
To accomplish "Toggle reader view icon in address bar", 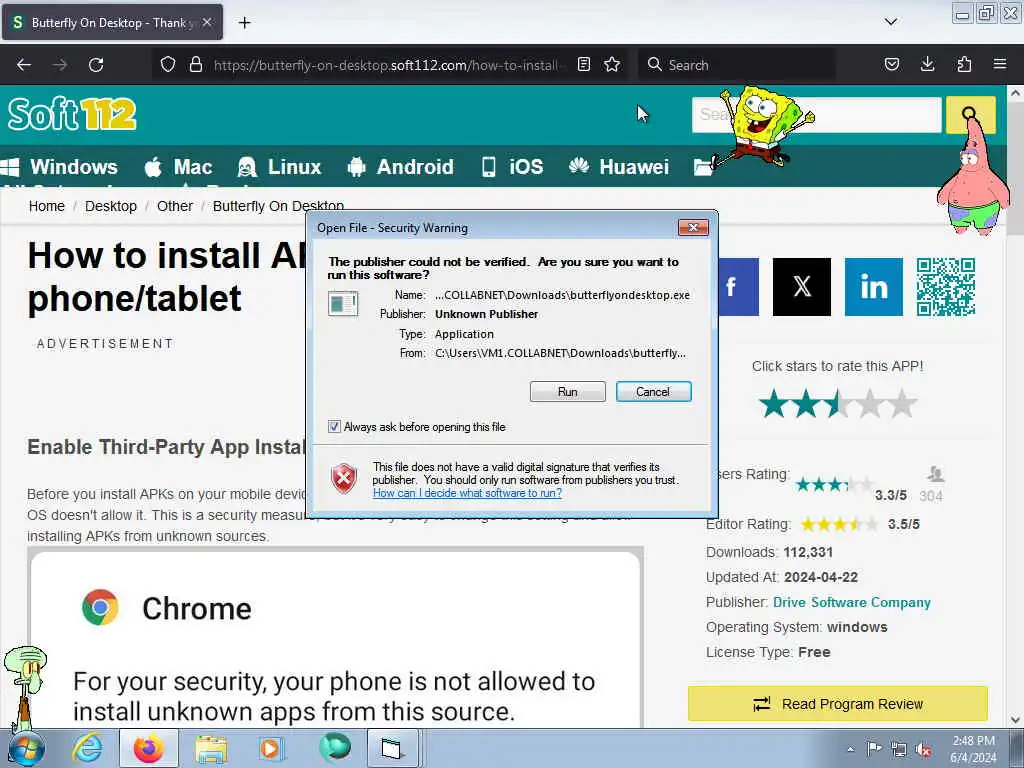I will click(584, 65).
